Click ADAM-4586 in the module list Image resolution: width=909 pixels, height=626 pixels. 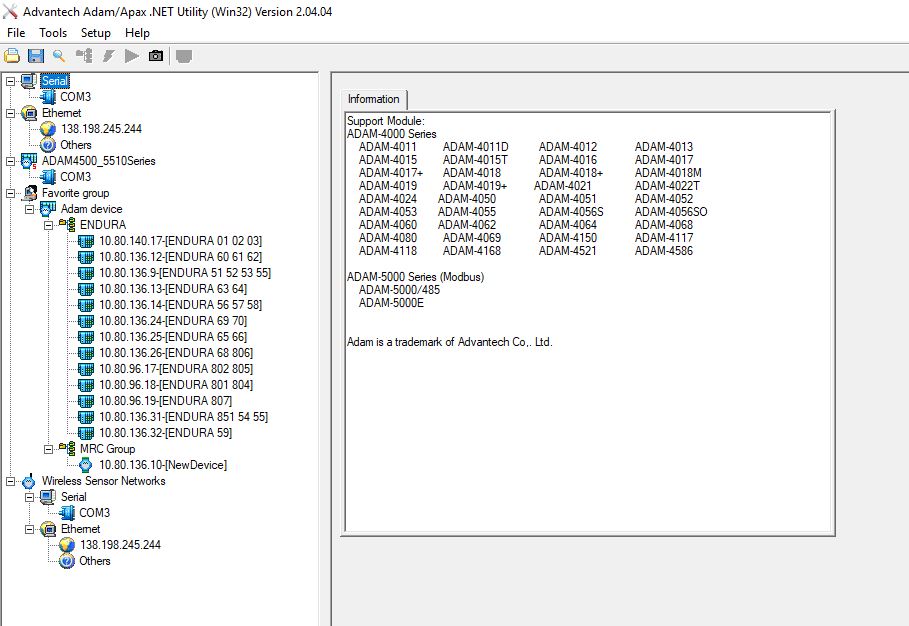(x=663, y=251)
